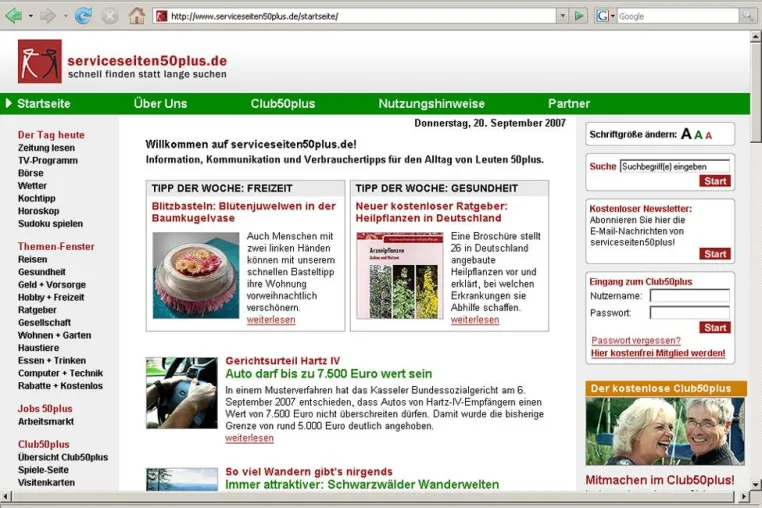The width and height of the screenshot is (762, 508).
Task: Open the forward history dropdown arrow
Action: pyautogui.click(x=65, y=16)
